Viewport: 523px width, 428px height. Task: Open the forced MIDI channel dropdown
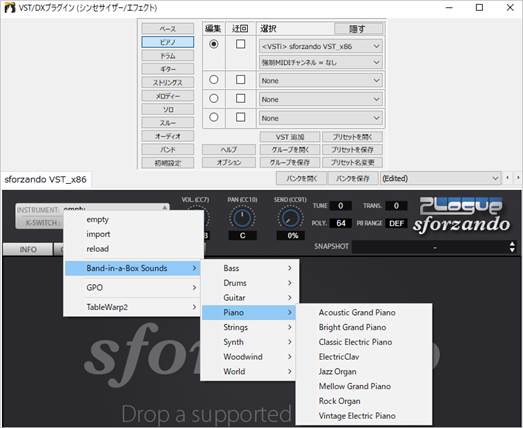(321, 62)
